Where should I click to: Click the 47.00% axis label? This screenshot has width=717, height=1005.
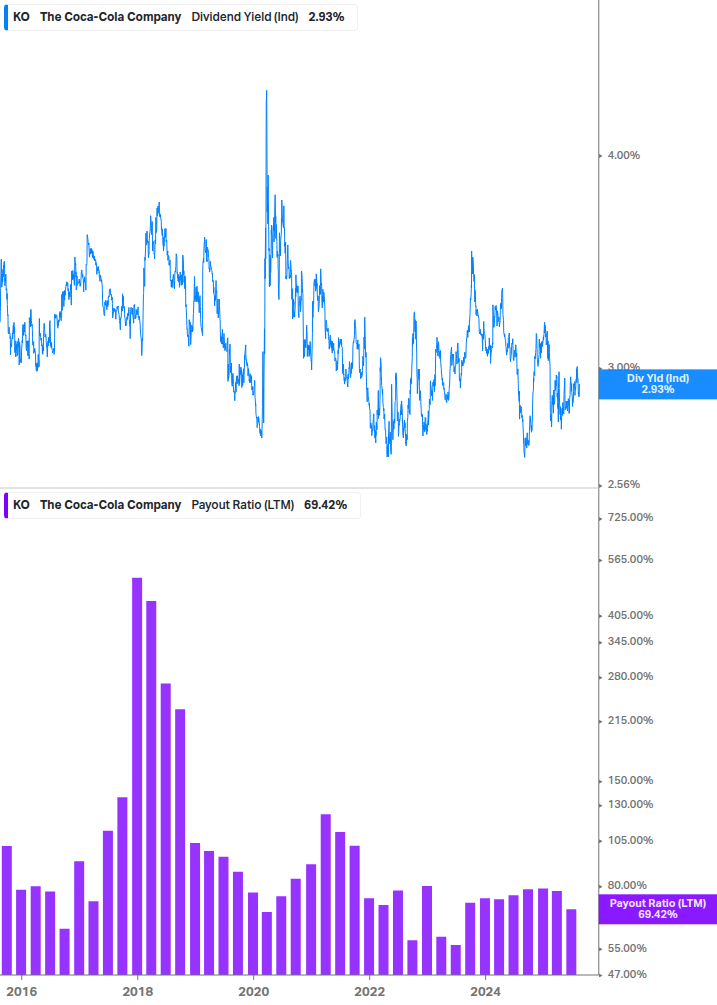(627, 974)
